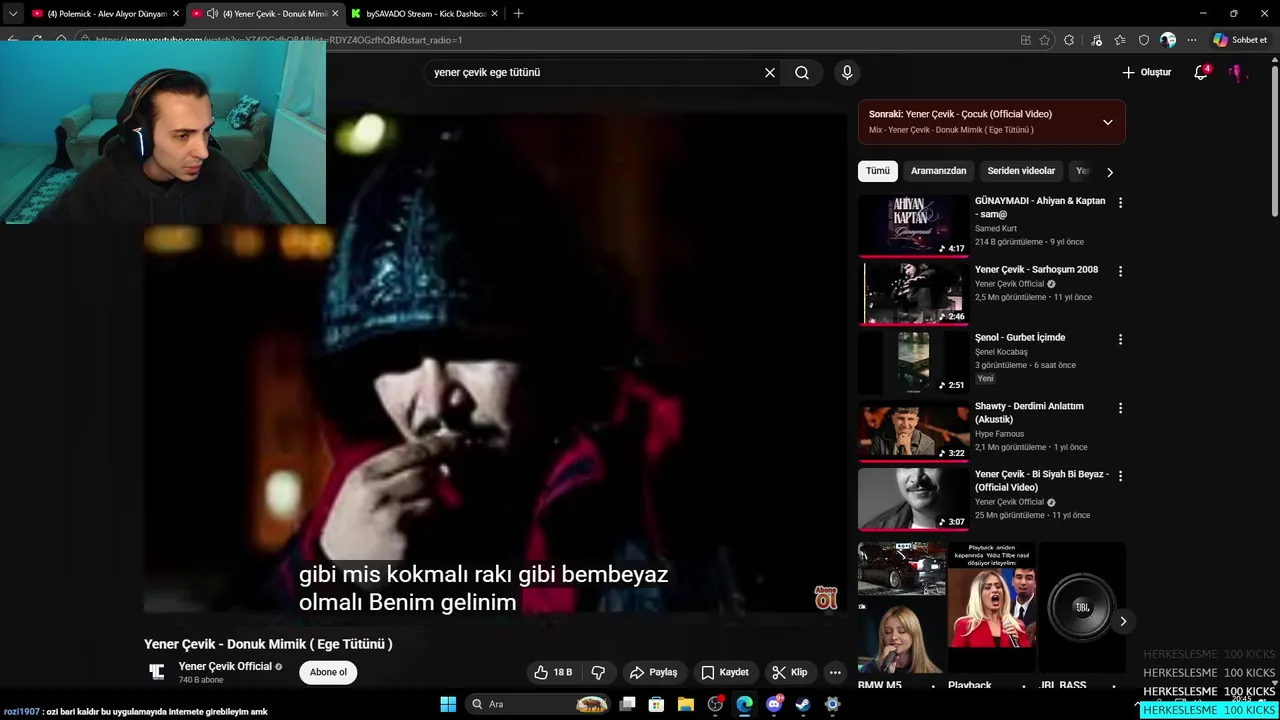Subscribe via the Abone ol button

(328, 672)
